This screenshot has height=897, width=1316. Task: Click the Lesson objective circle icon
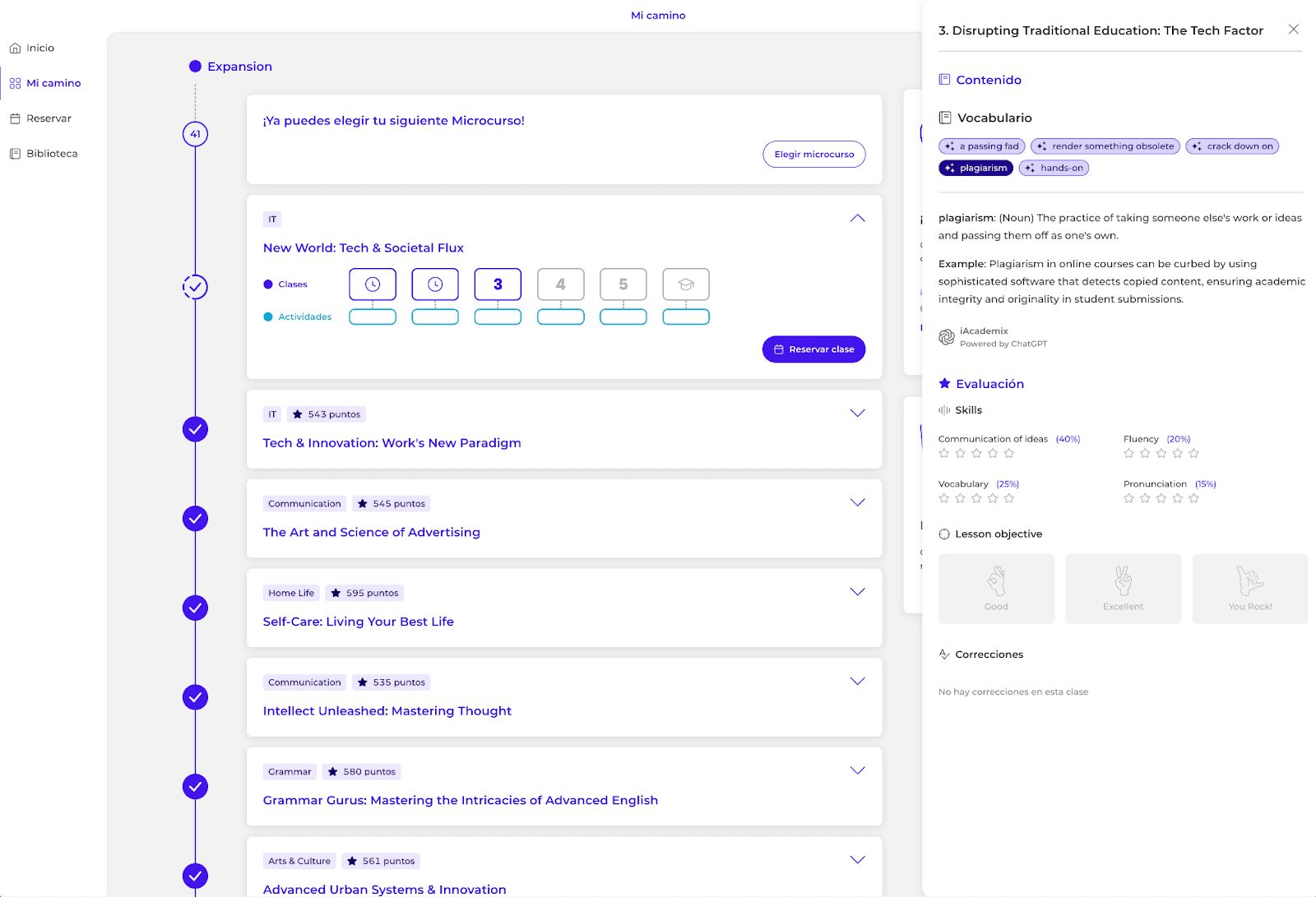point(944,534)
